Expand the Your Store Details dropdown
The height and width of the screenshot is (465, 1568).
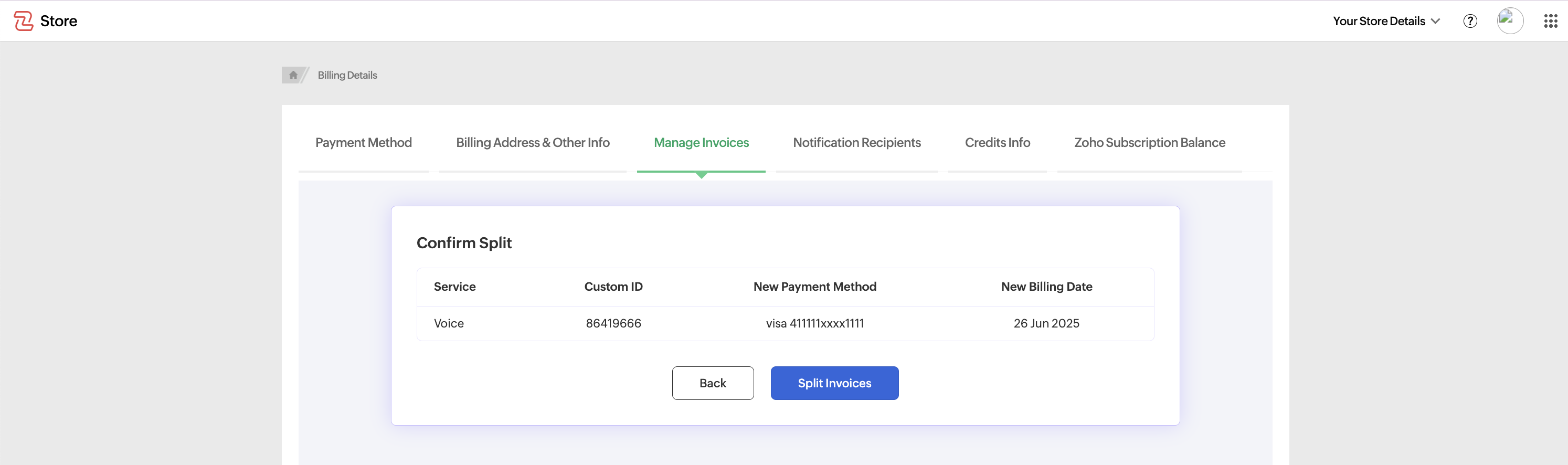[x=1386, y=20]
